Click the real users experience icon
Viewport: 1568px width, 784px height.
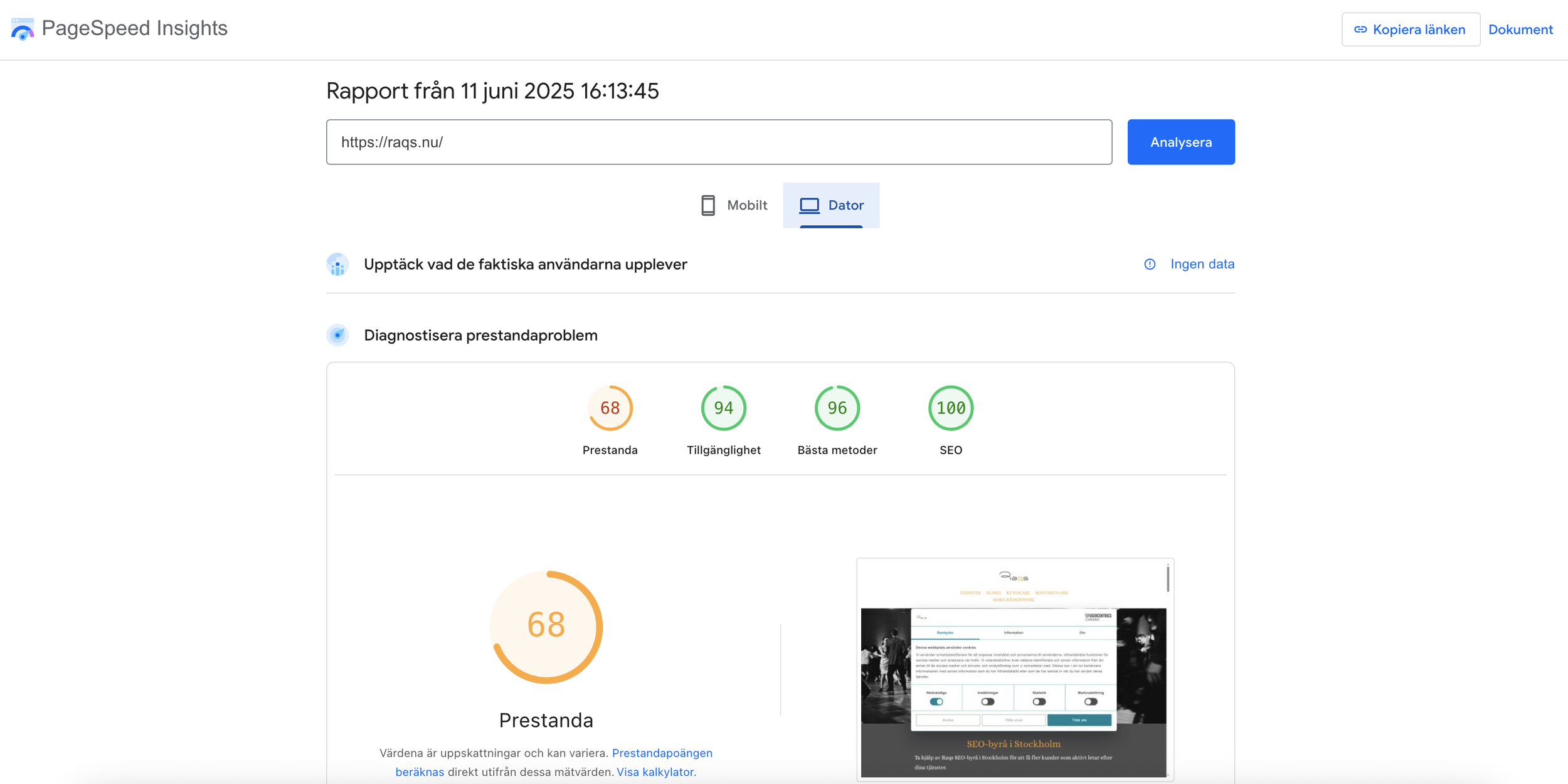pos(337,265)
